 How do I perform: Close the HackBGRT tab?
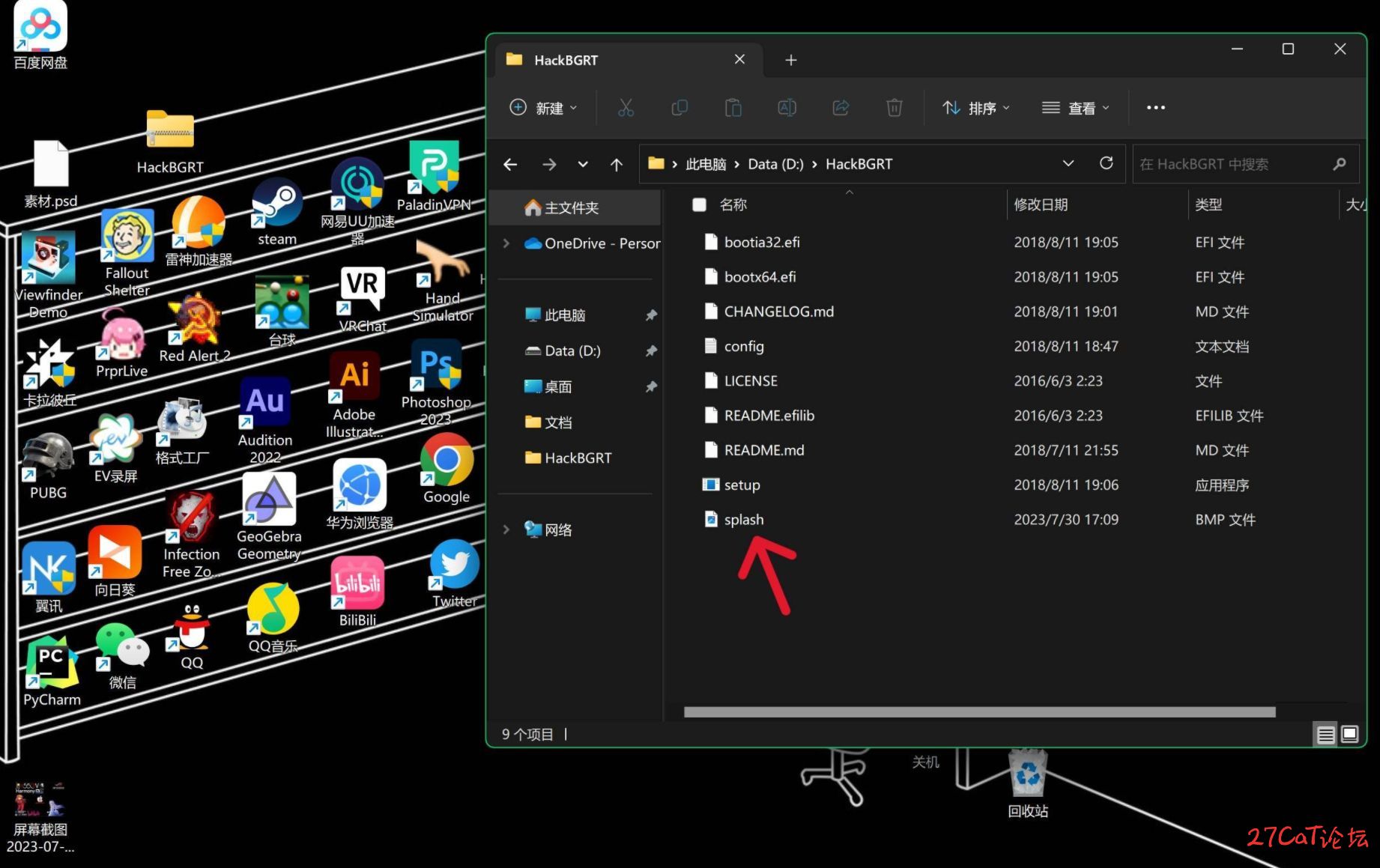point(739,59)
